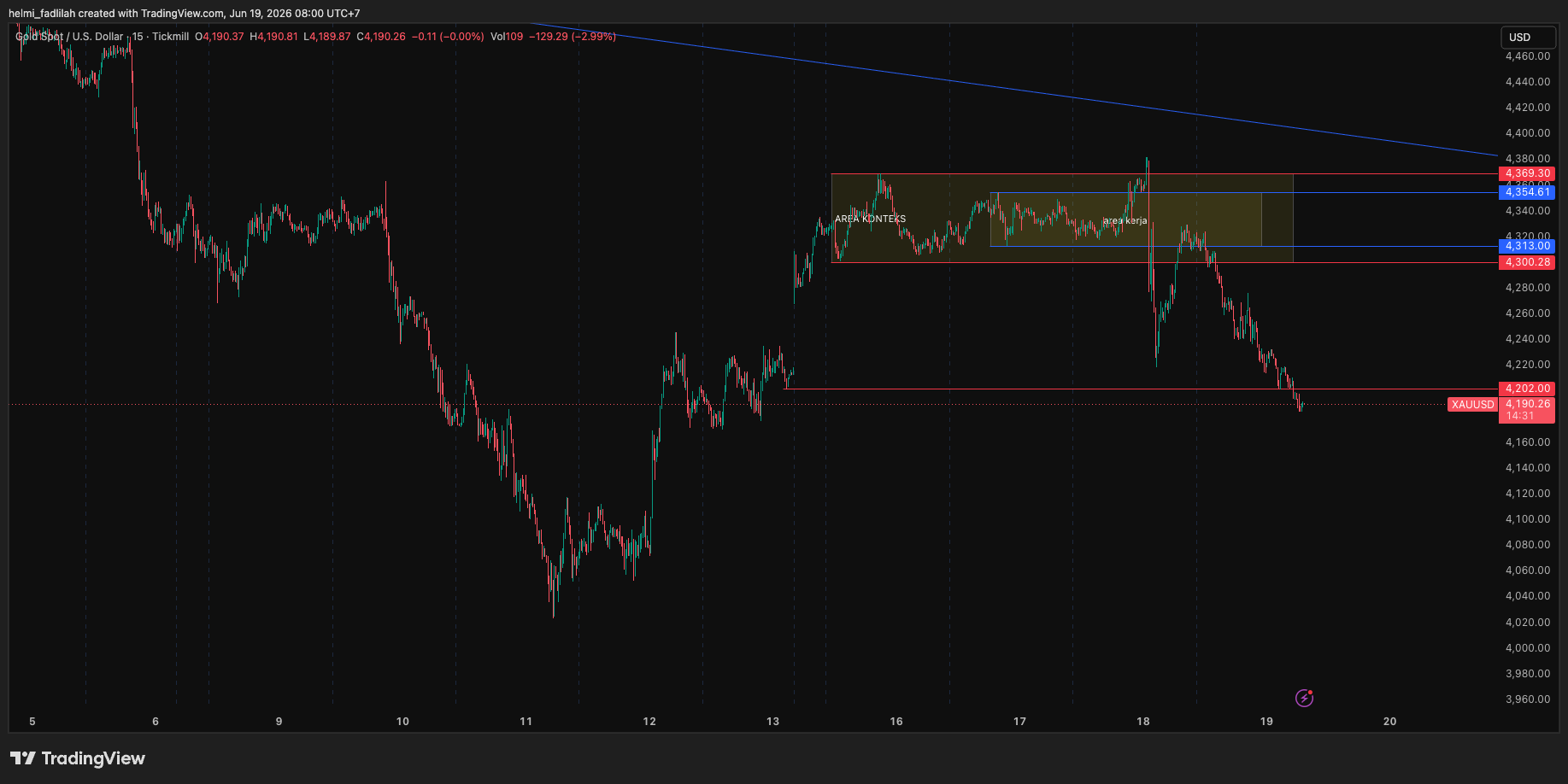The height and width of the screenshot is (784, 1568).
Task: Open the USD currency selector
Action: (x=1529, y=38)
